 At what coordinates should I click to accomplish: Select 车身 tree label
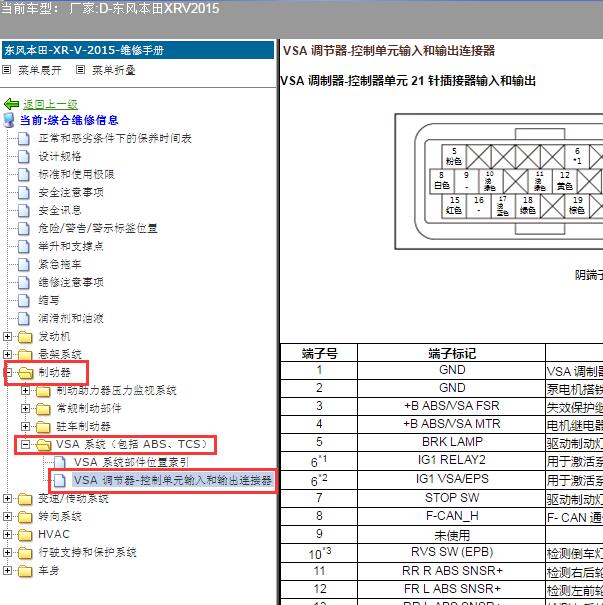(x=49, y=571)
